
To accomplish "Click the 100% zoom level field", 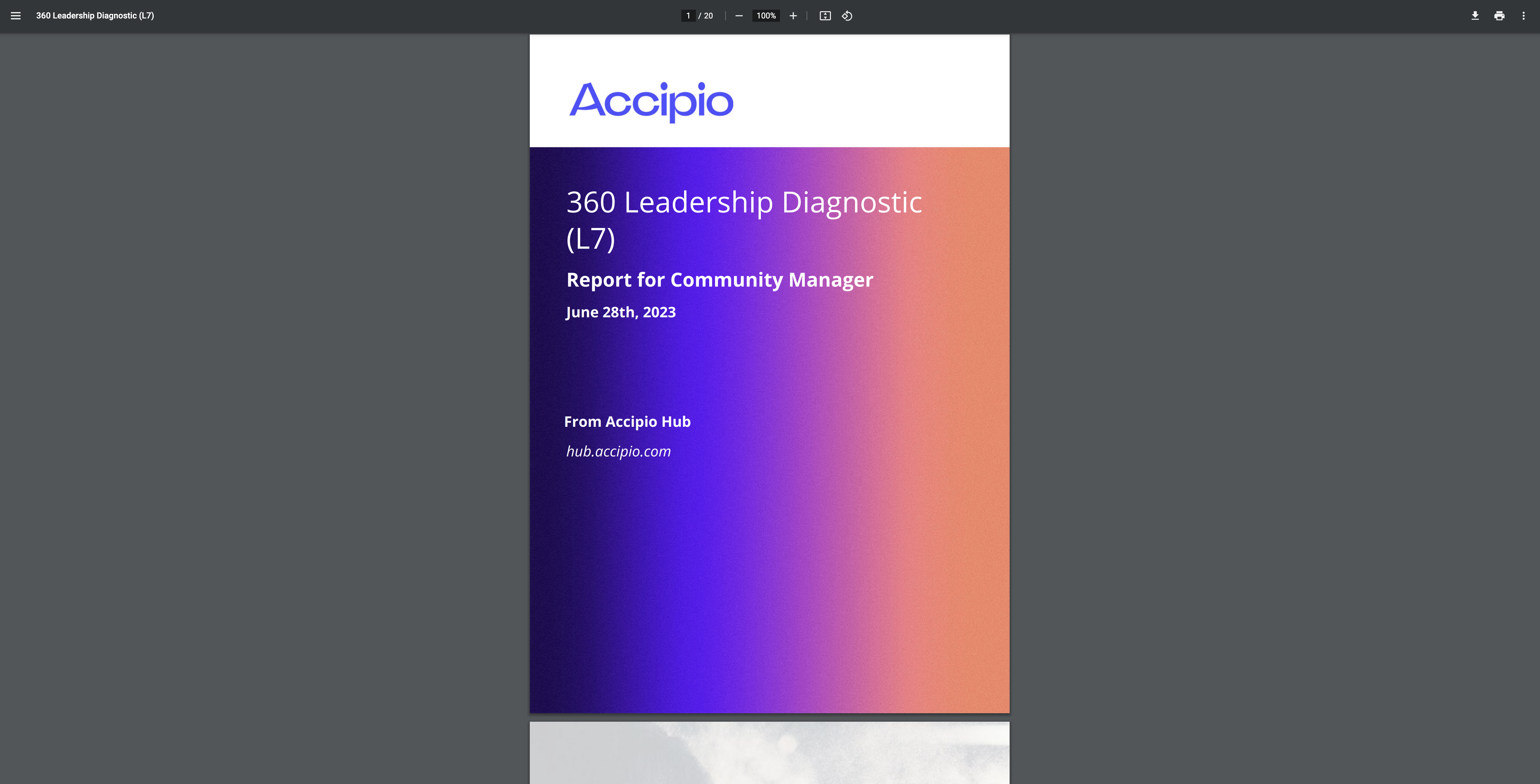I will [766, 16].
